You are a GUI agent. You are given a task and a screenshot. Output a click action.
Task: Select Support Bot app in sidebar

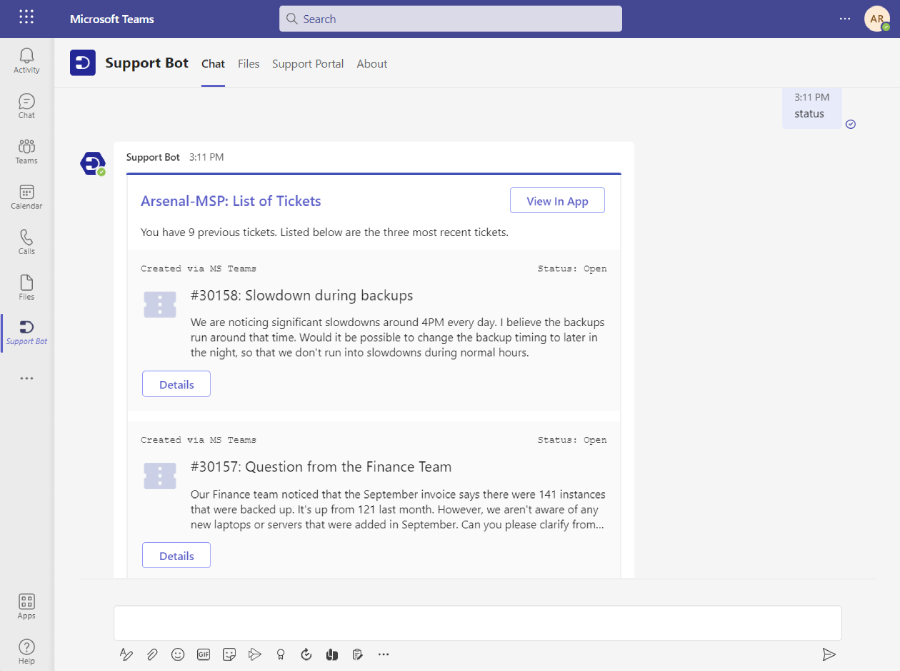click(x=26, y=333)
